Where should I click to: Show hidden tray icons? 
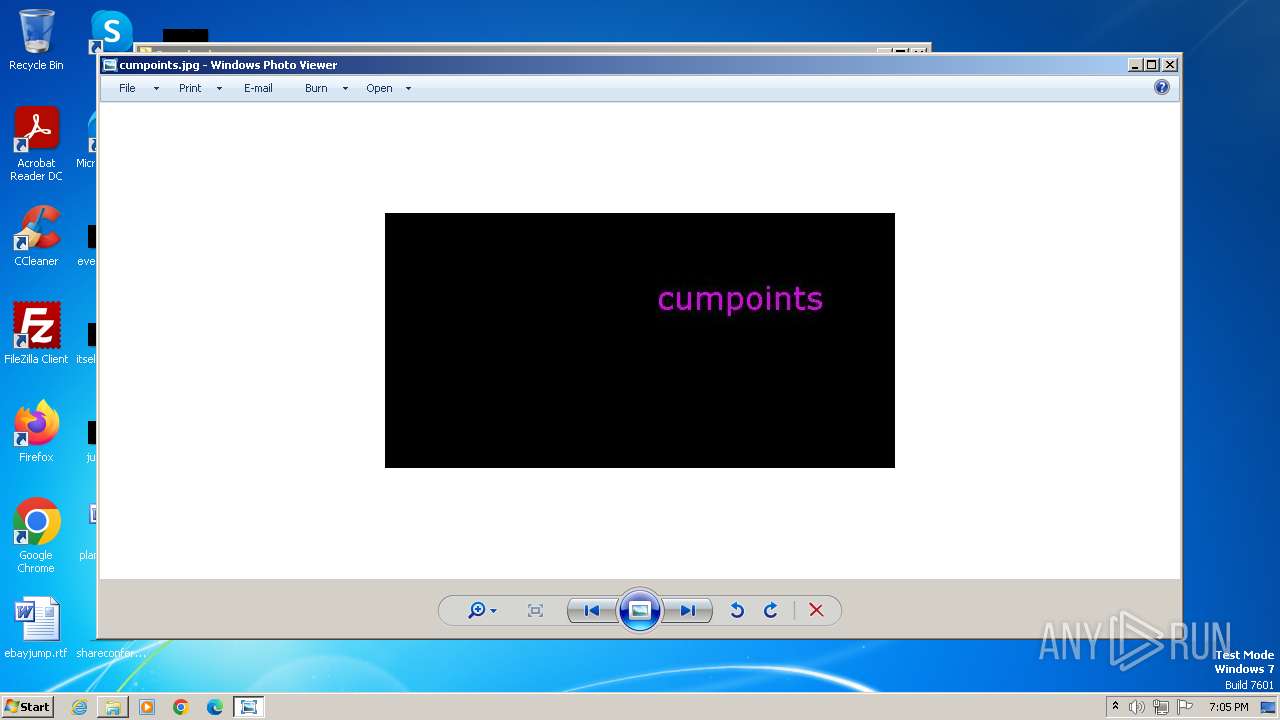(1115, 707)
